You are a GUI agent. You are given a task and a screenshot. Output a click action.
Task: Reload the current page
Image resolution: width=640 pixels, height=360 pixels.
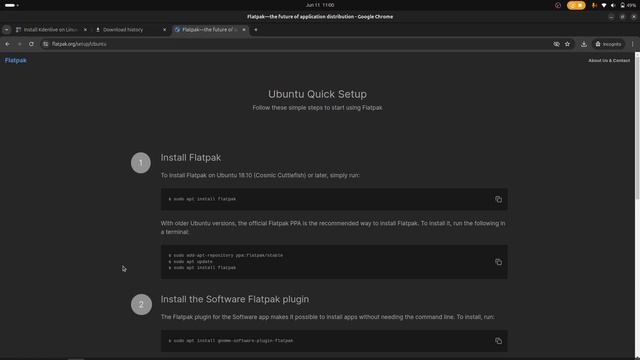[31, 44]
